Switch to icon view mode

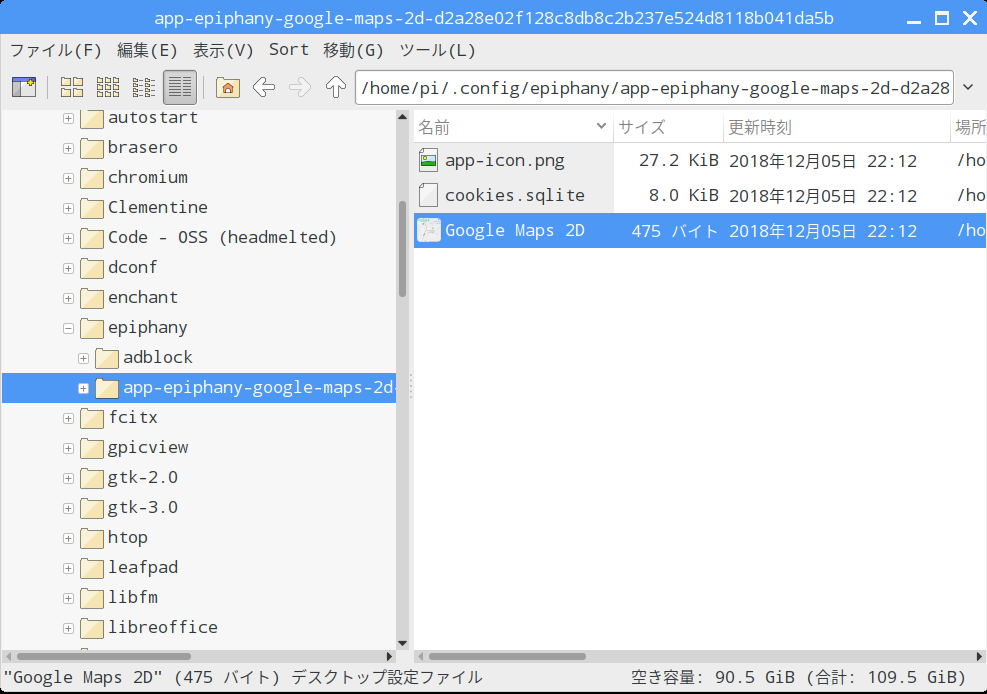(72, 87)
